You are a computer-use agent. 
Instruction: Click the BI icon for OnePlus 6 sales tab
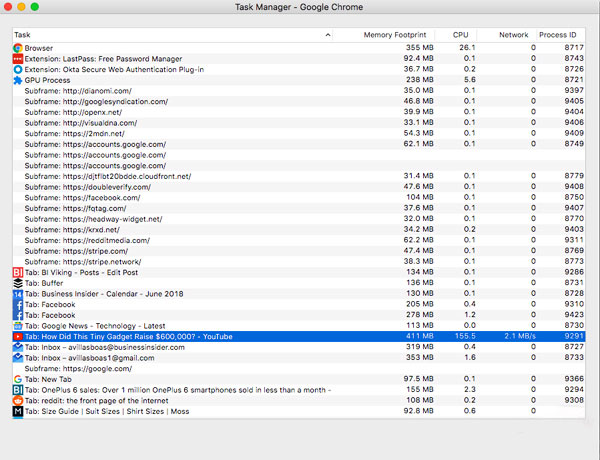pos(18,390)
